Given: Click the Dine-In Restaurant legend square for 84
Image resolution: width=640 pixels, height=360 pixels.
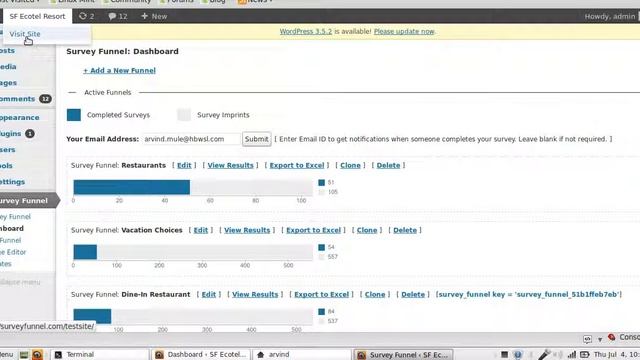Looking at the screenshot, I should point(322,312).
